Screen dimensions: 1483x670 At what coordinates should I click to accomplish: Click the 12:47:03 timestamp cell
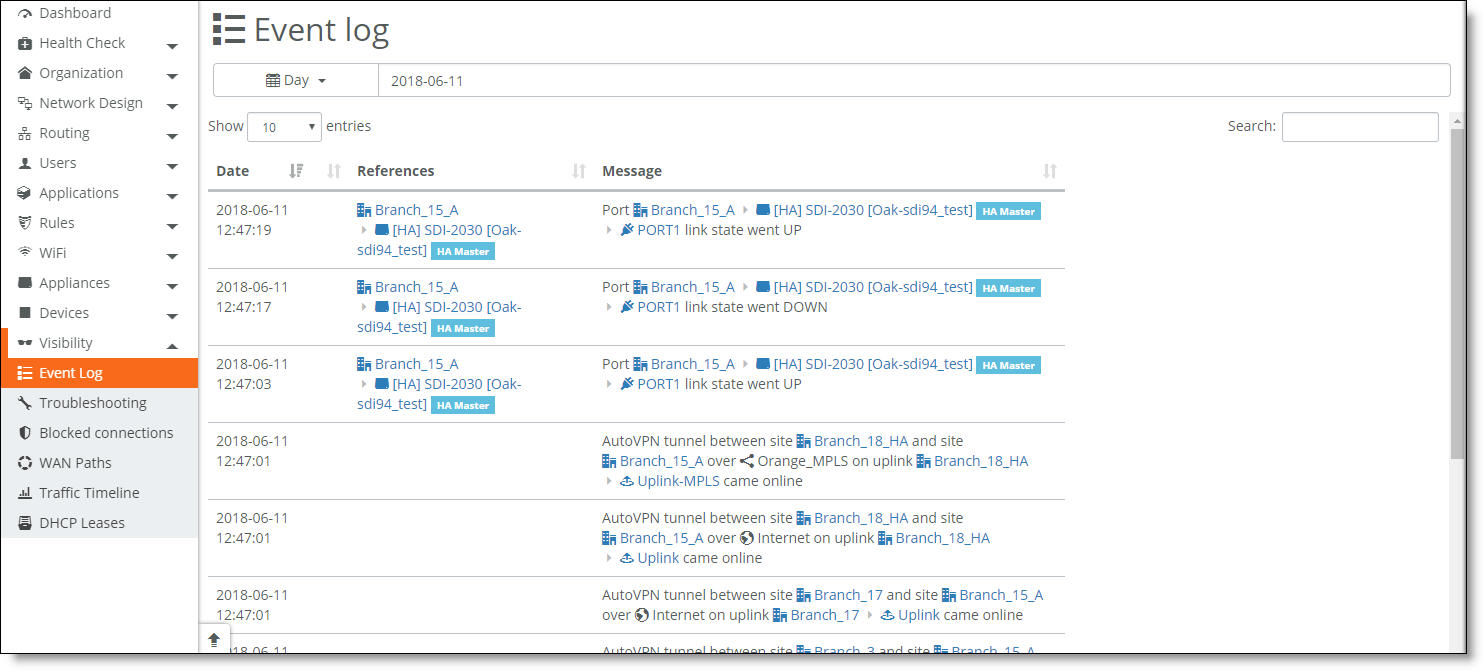coord(252,374)
